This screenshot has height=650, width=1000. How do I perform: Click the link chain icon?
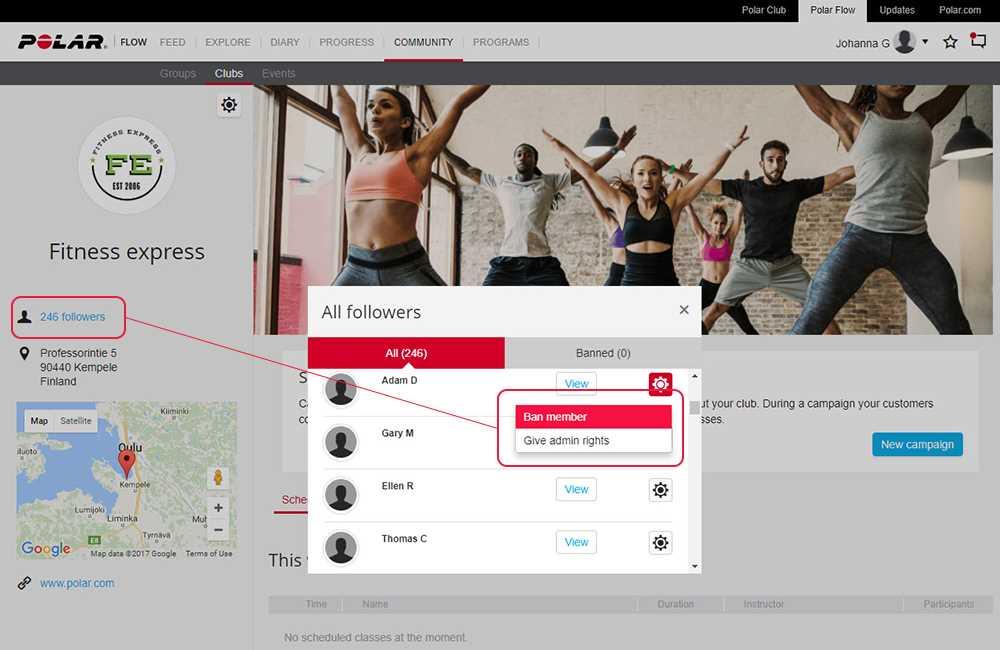pyautogui.click(x=24, y=583)
